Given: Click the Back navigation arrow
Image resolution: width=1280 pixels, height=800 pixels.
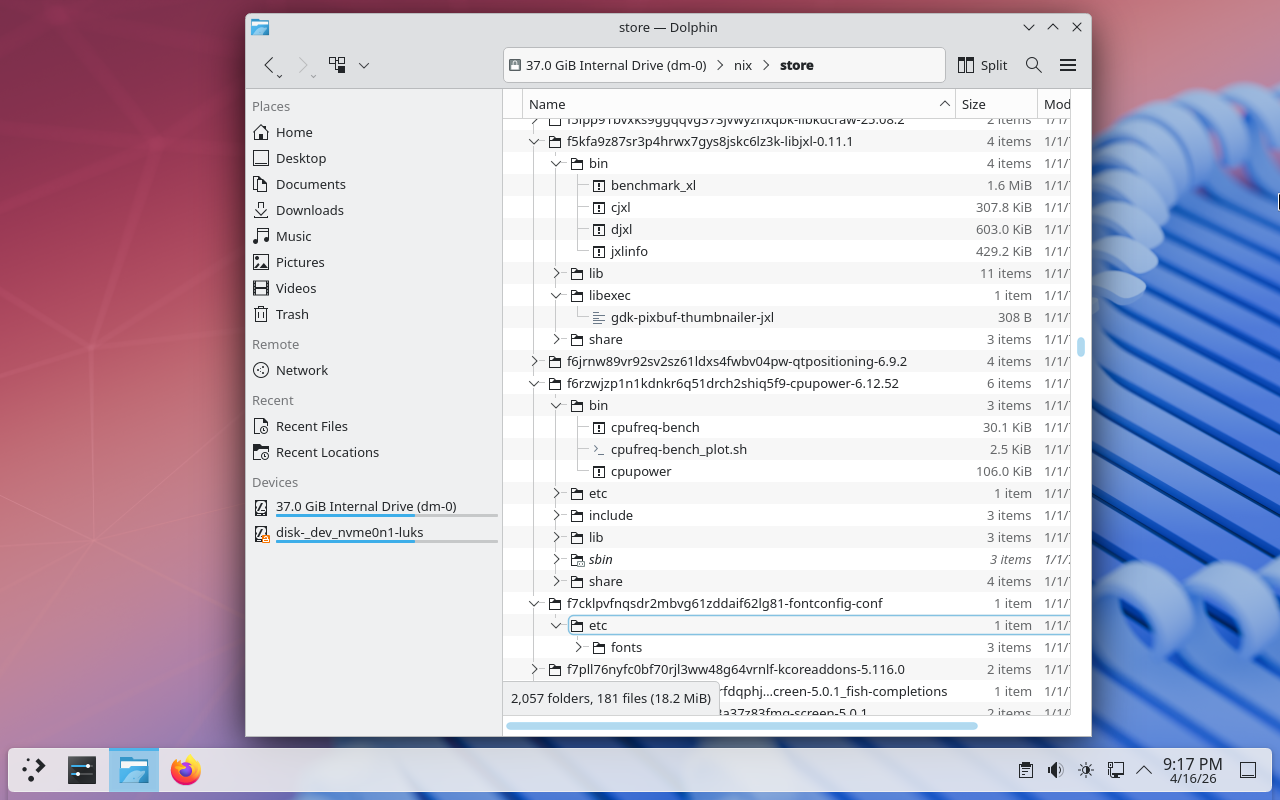Looking at the screenshot, I should click(x=269, y=65).
